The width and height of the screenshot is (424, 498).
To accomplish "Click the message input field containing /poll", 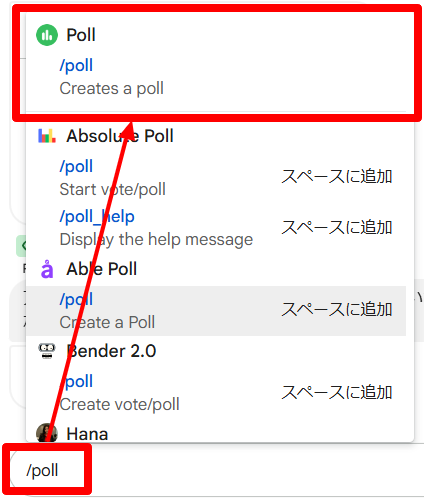I will pyautogui.click(x=217, y=471).
